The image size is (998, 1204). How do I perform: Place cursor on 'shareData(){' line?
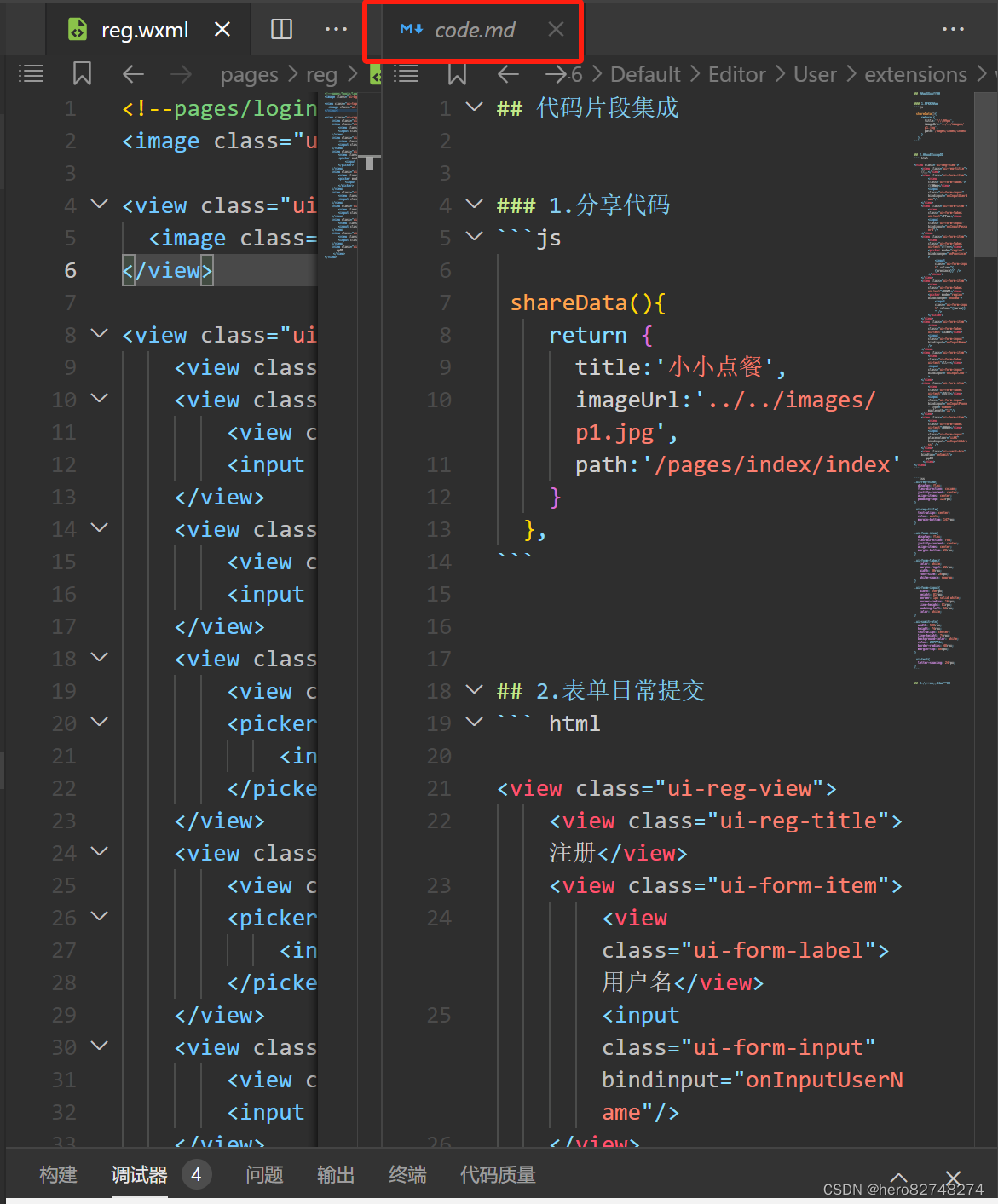(588, 302)
